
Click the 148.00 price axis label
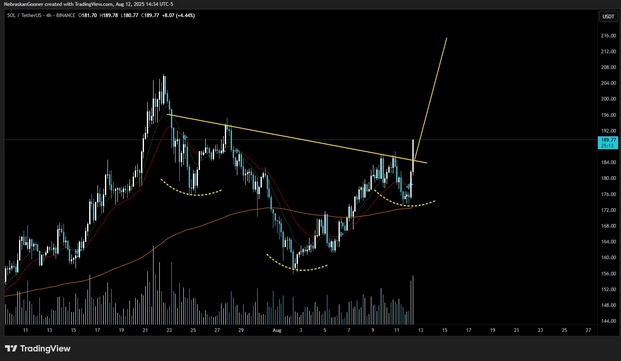tap(608, 305)
